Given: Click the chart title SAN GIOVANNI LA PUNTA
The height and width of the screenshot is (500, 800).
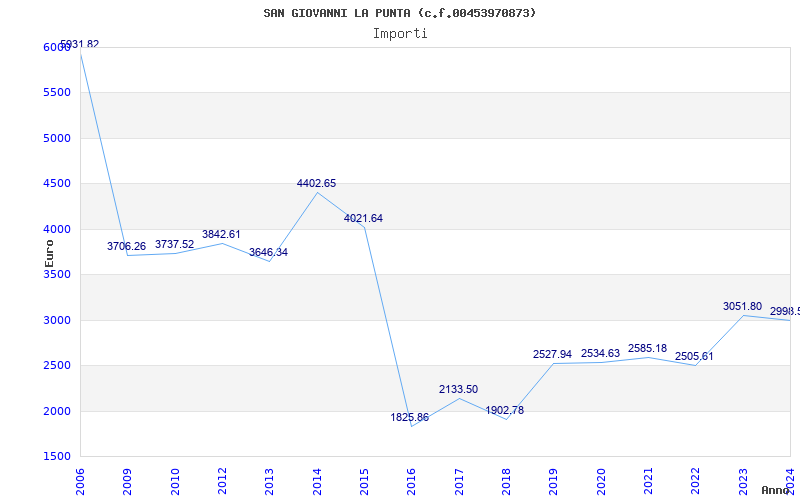Looking at the screenshot, I should point(399,13).
